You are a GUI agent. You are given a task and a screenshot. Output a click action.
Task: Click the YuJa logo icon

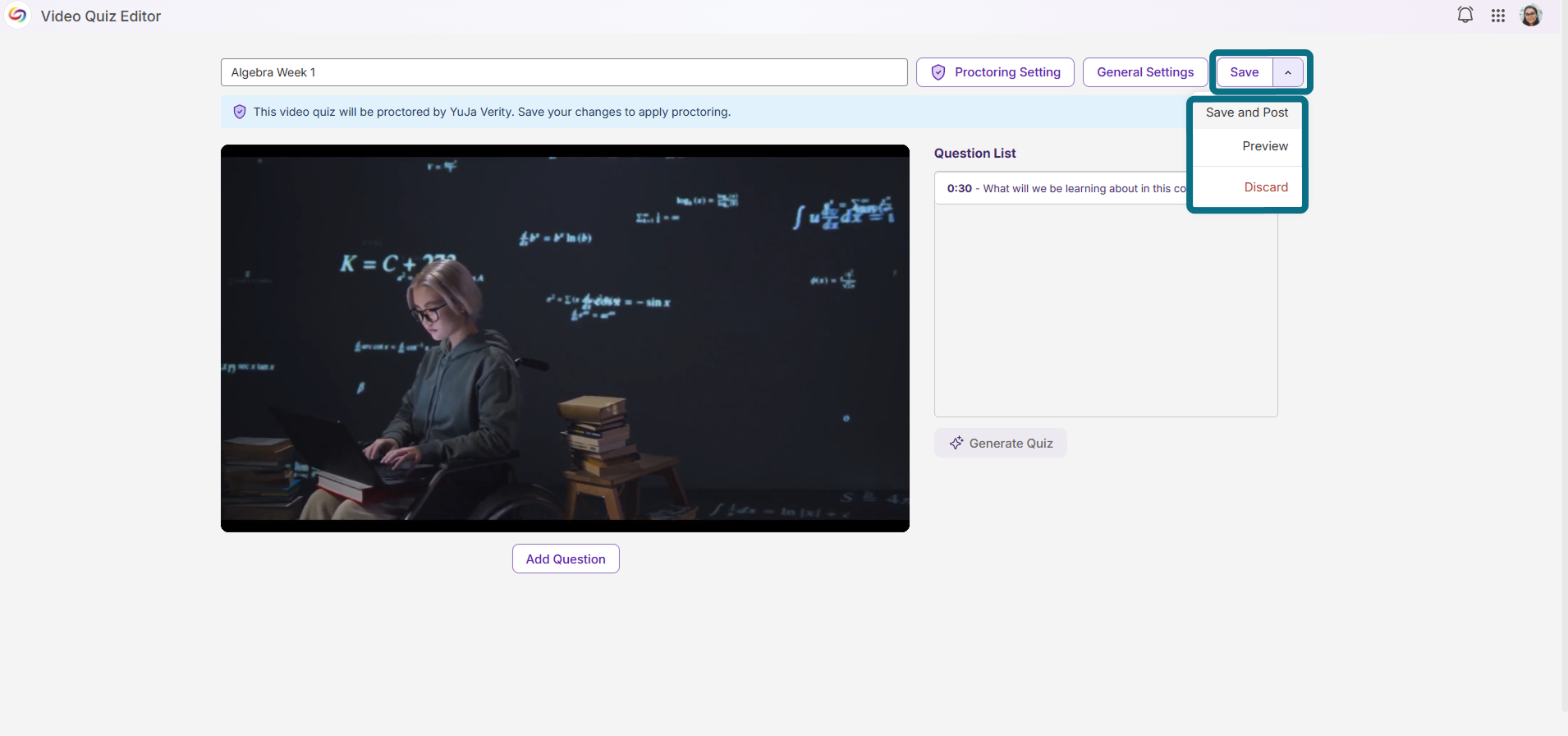coord(17,15)
